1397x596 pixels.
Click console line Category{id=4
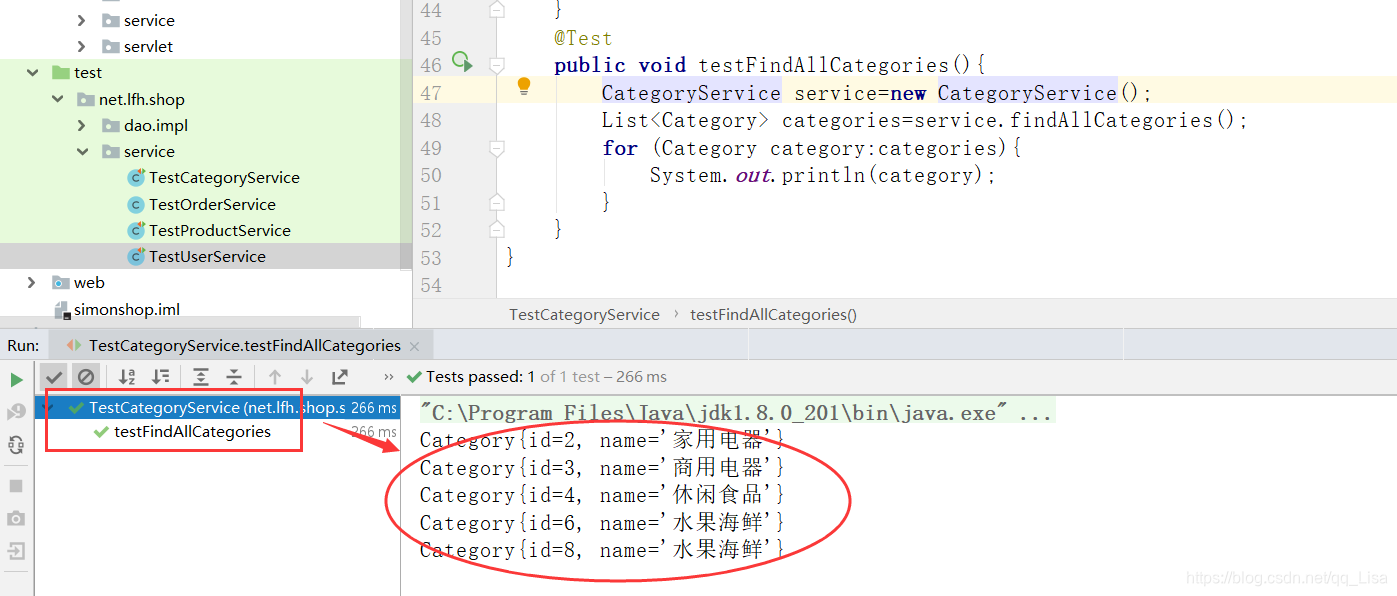602,495
